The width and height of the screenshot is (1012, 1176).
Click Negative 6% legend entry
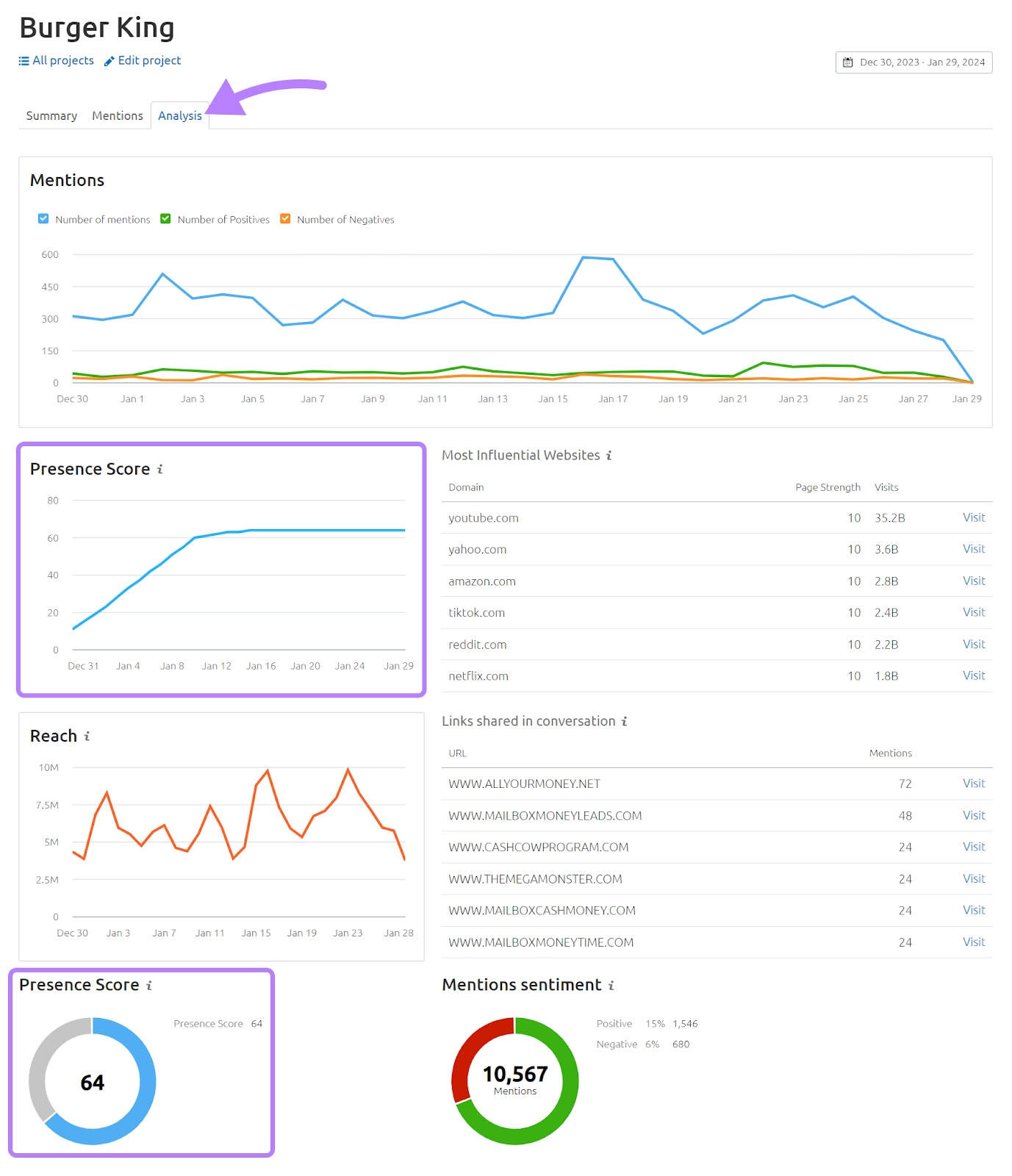[642, 1044]
